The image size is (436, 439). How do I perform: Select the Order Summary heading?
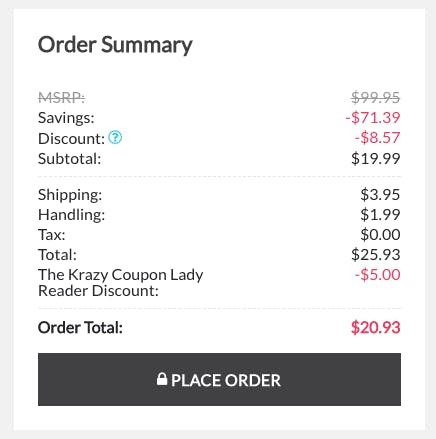click(115, 45)
